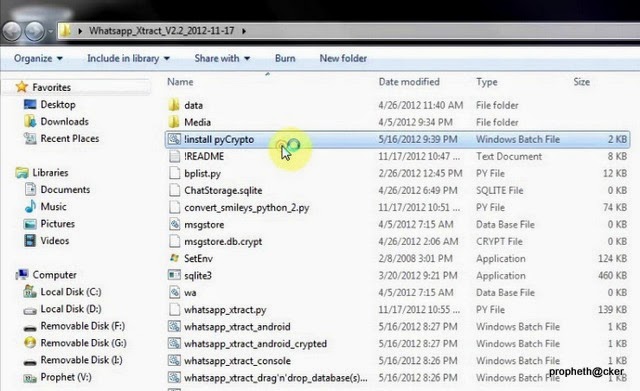Click the Downloads folder icon in sidebar
Screen dimensions: 640x391
click(30, 121)
